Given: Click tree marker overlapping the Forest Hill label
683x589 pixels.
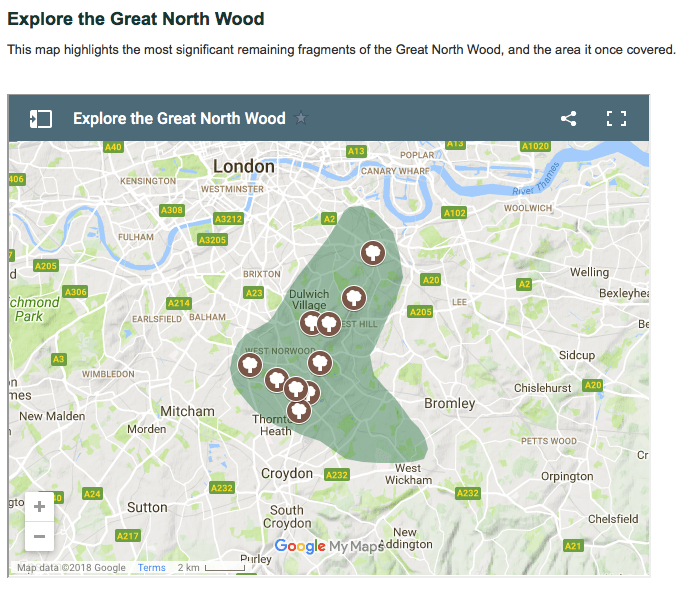Looking at the screenshot, I should tap(330, 323).
